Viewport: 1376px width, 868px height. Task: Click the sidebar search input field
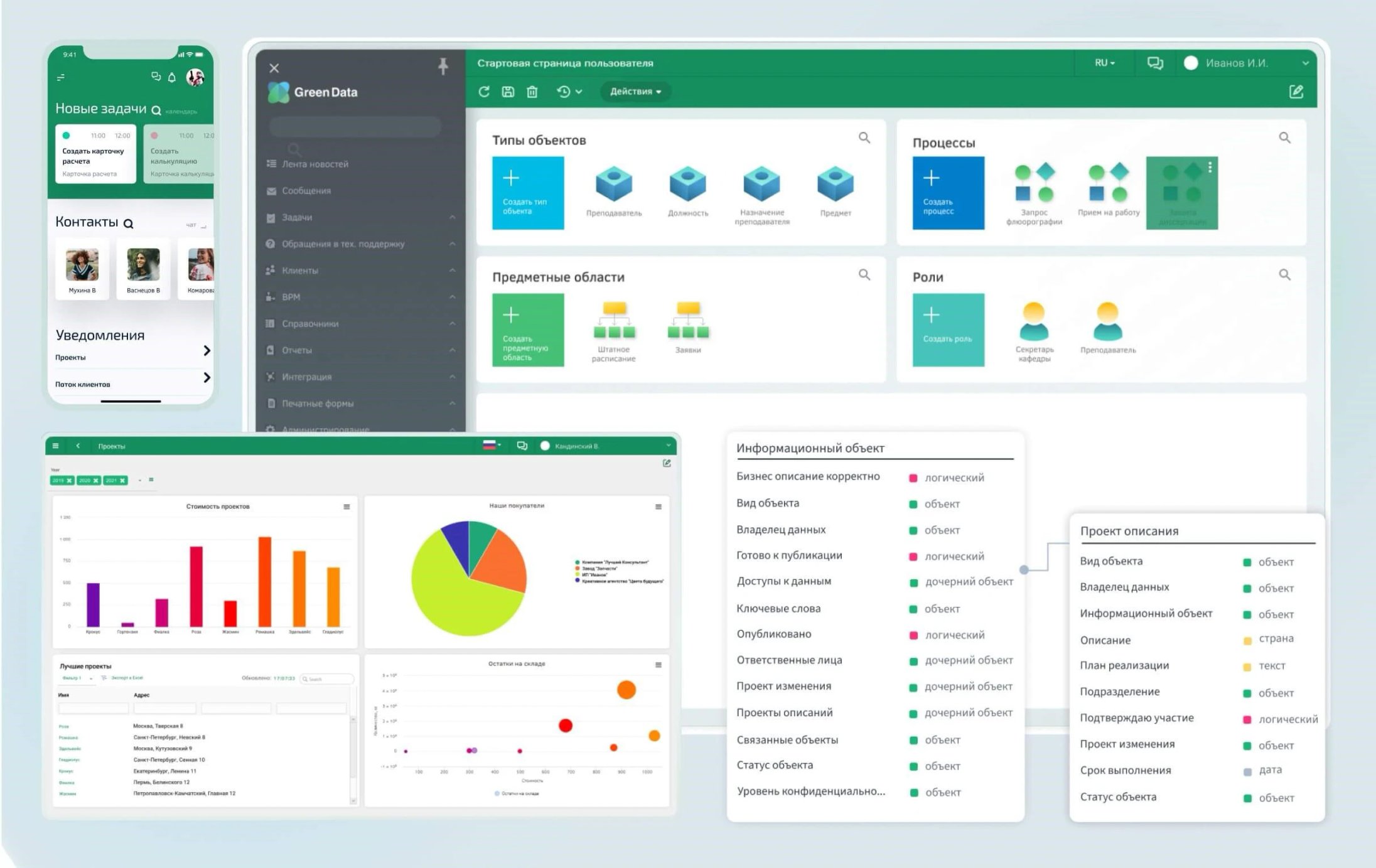tap(355, 127)
